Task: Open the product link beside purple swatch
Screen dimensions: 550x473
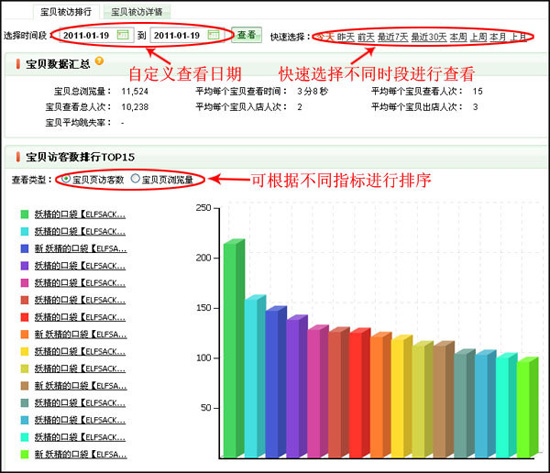Action: 80,266
